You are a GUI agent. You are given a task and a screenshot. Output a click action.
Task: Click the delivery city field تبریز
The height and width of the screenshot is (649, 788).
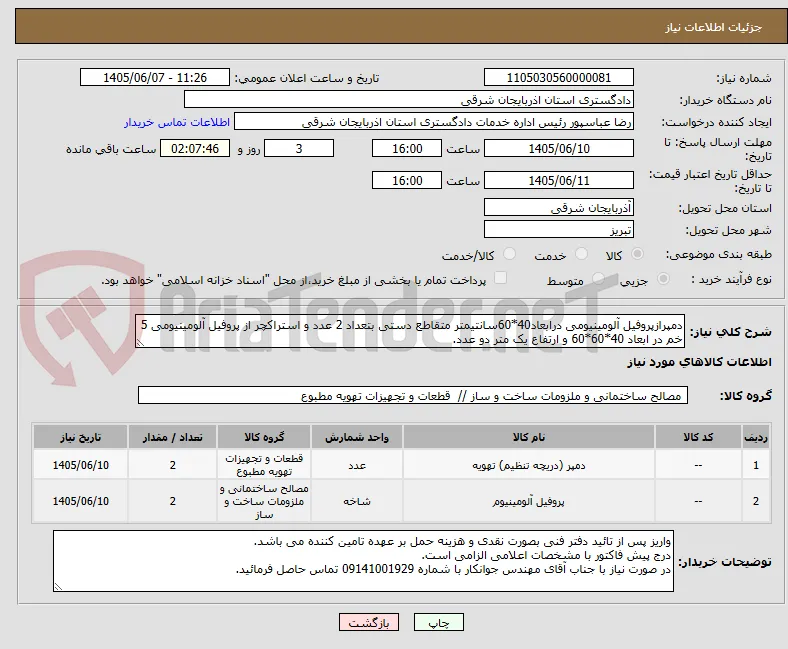558,229
